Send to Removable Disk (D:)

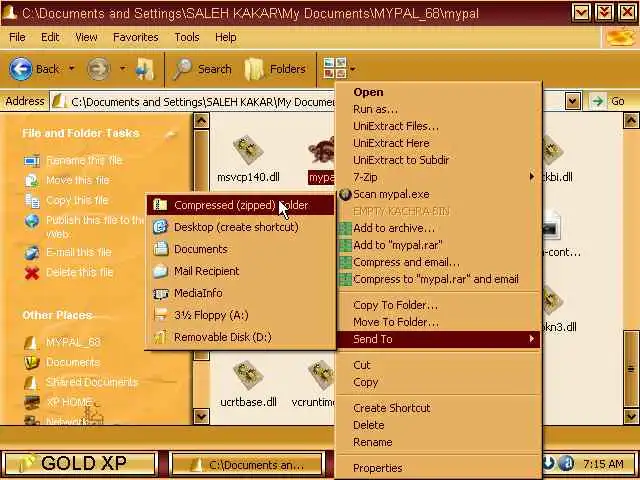tap(241, 337)
